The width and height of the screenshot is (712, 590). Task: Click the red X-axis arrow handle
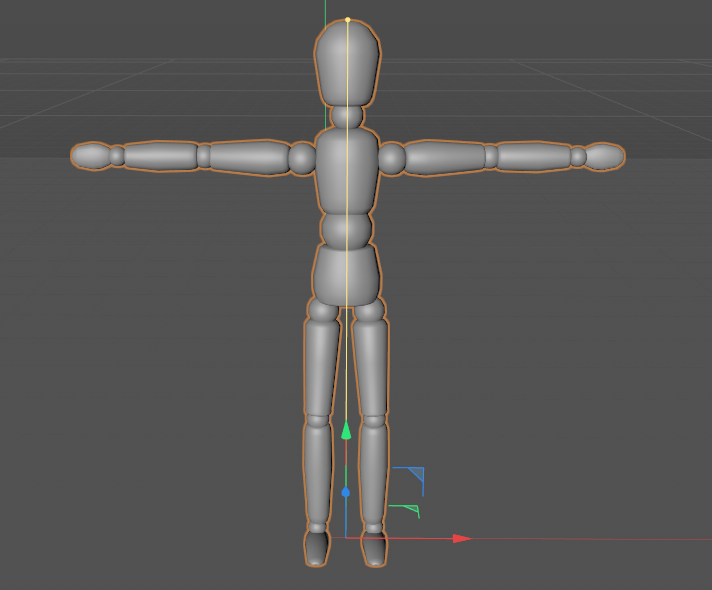(x=461, y=538)
